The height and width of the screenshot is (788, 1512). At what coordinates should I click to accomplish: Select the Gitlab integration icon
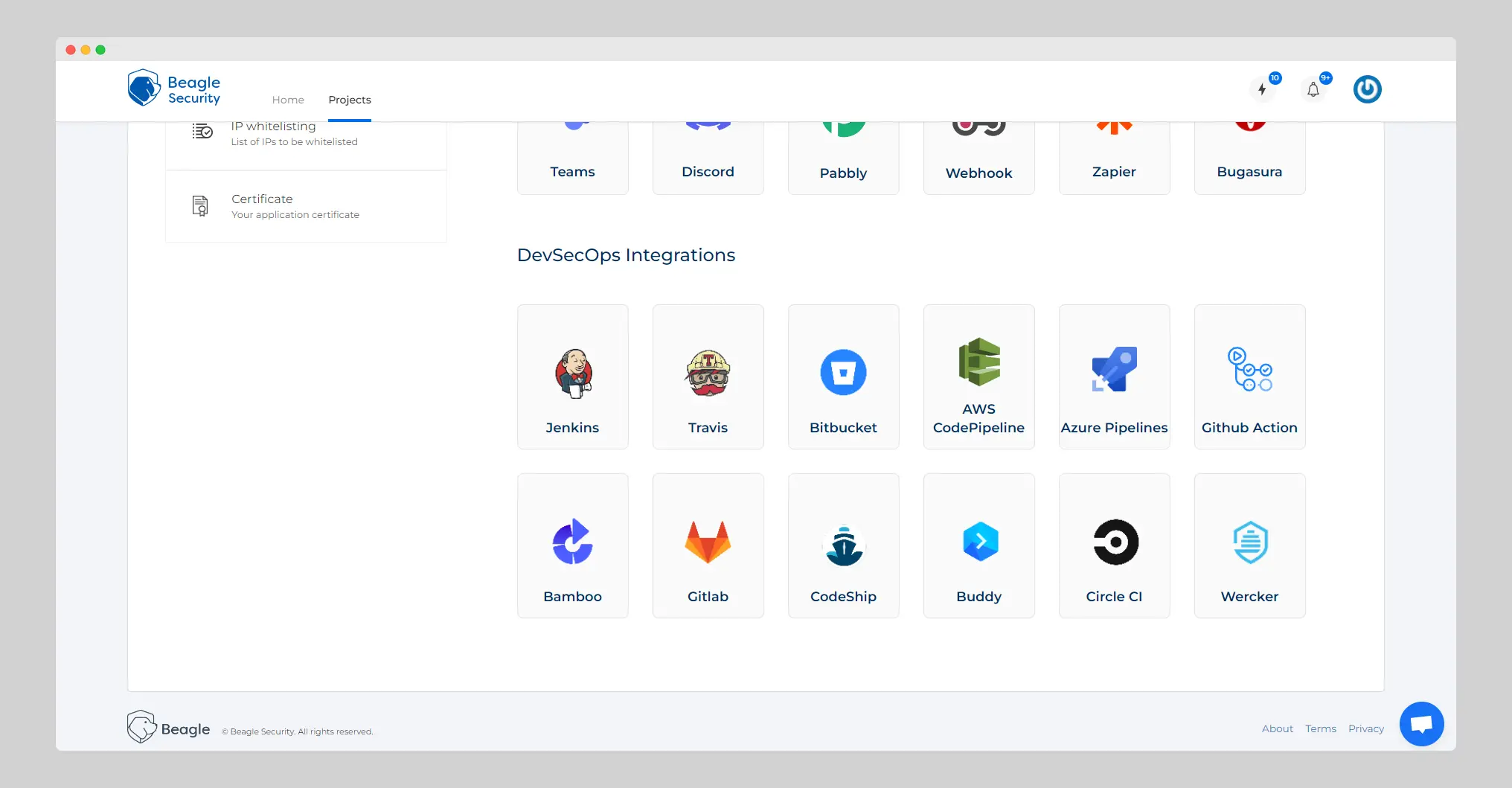tap(708, 542)
